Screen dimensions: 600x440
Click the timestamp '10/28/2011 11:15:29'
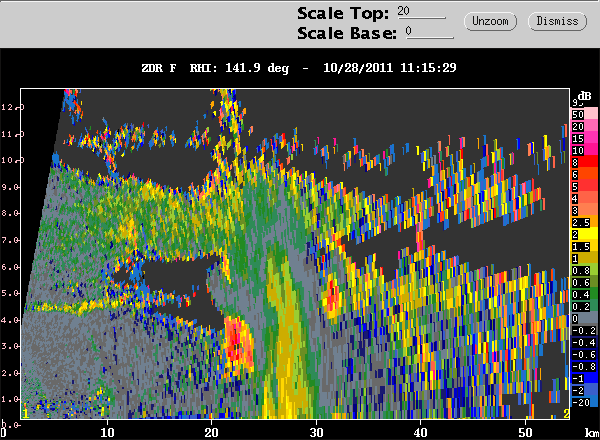pos(390,68)
